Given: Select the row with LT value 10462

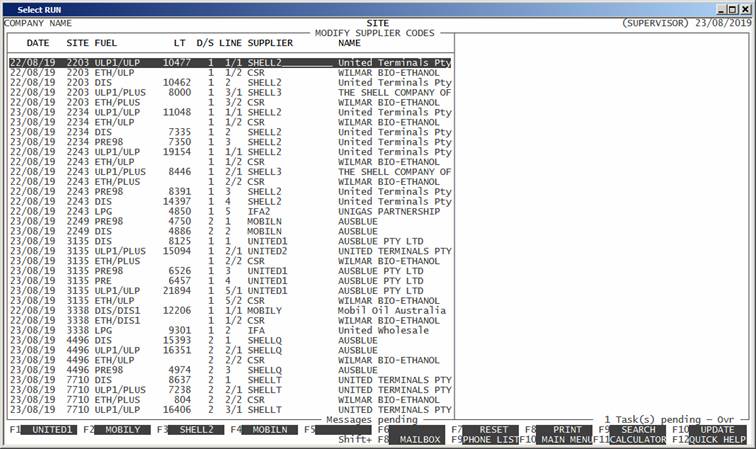Looking at the screenshot, I should click(x=230, y=82).
